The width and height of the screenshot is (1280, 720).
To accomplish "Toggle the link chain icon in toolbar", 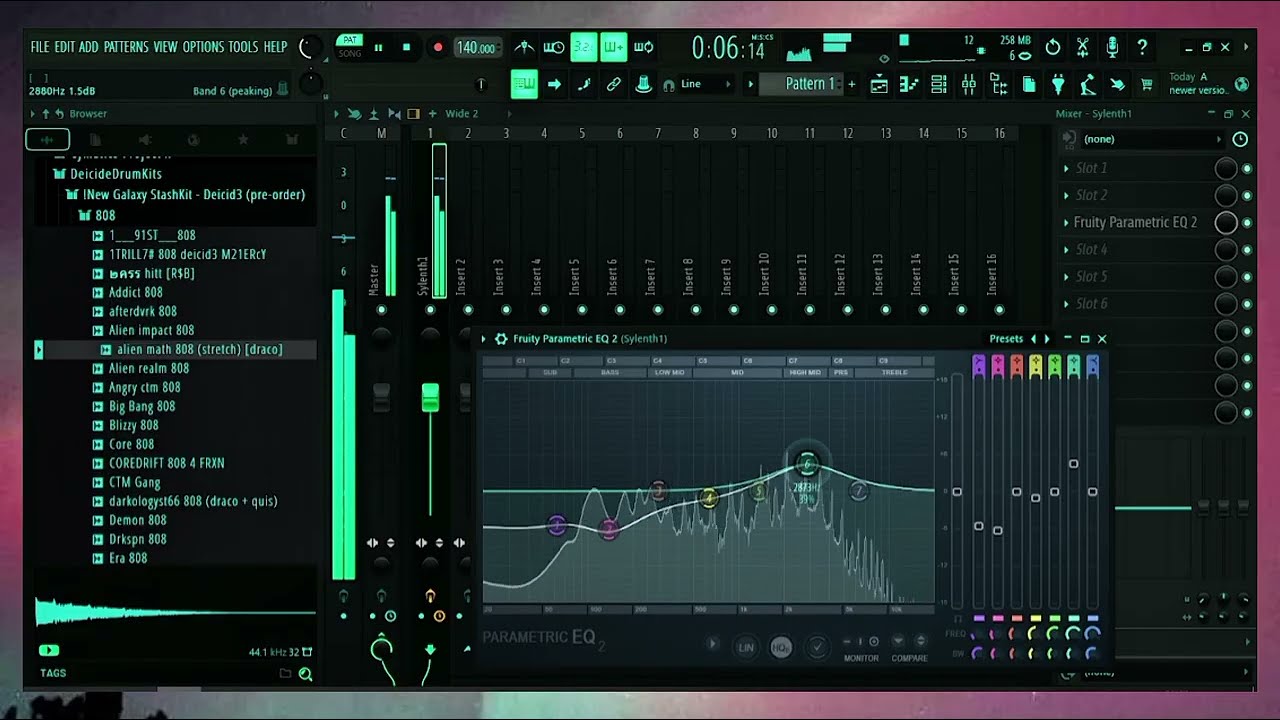I will pos(614,84).
